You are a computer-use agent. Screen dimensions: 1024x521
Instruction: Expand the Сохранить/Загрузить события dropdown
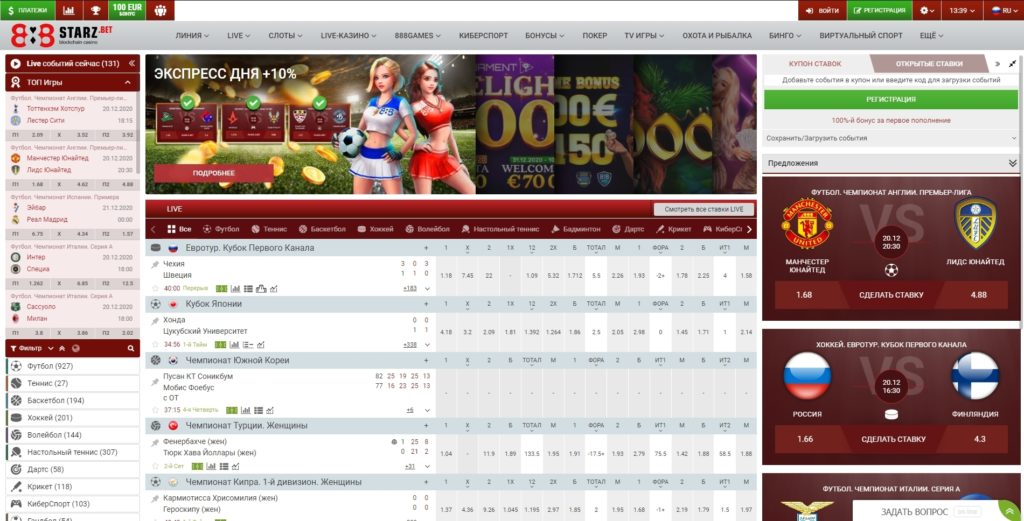1011,138
